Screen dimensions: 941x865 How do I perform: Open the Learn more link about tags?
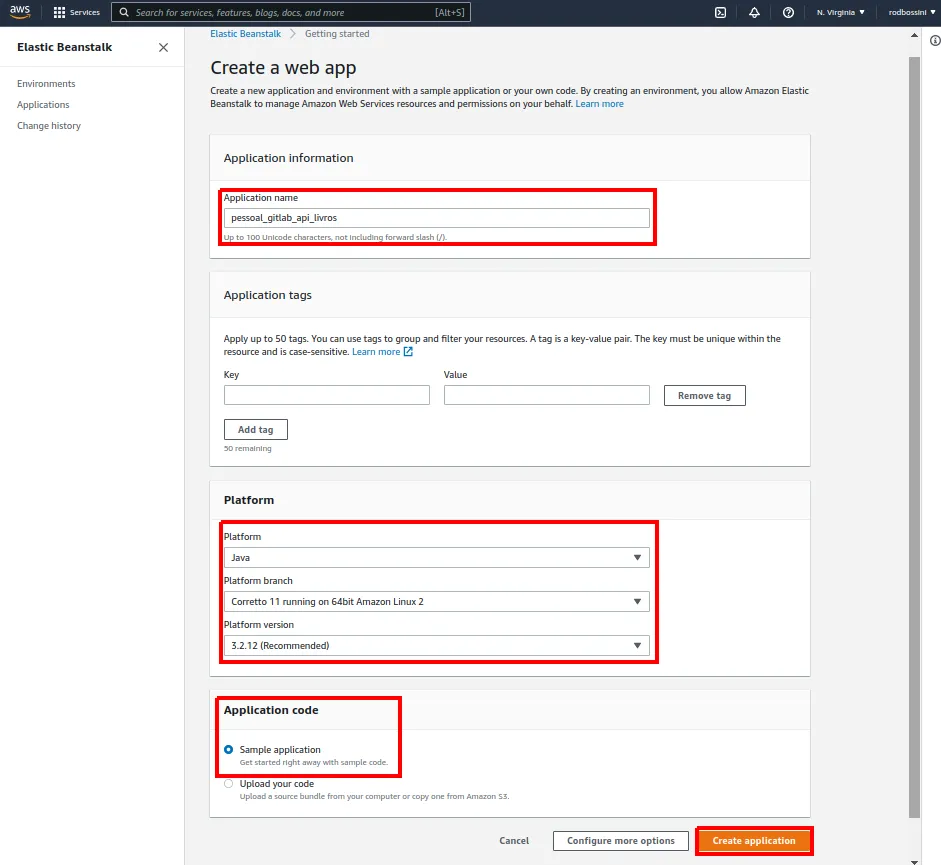click(x=376, y=352)
